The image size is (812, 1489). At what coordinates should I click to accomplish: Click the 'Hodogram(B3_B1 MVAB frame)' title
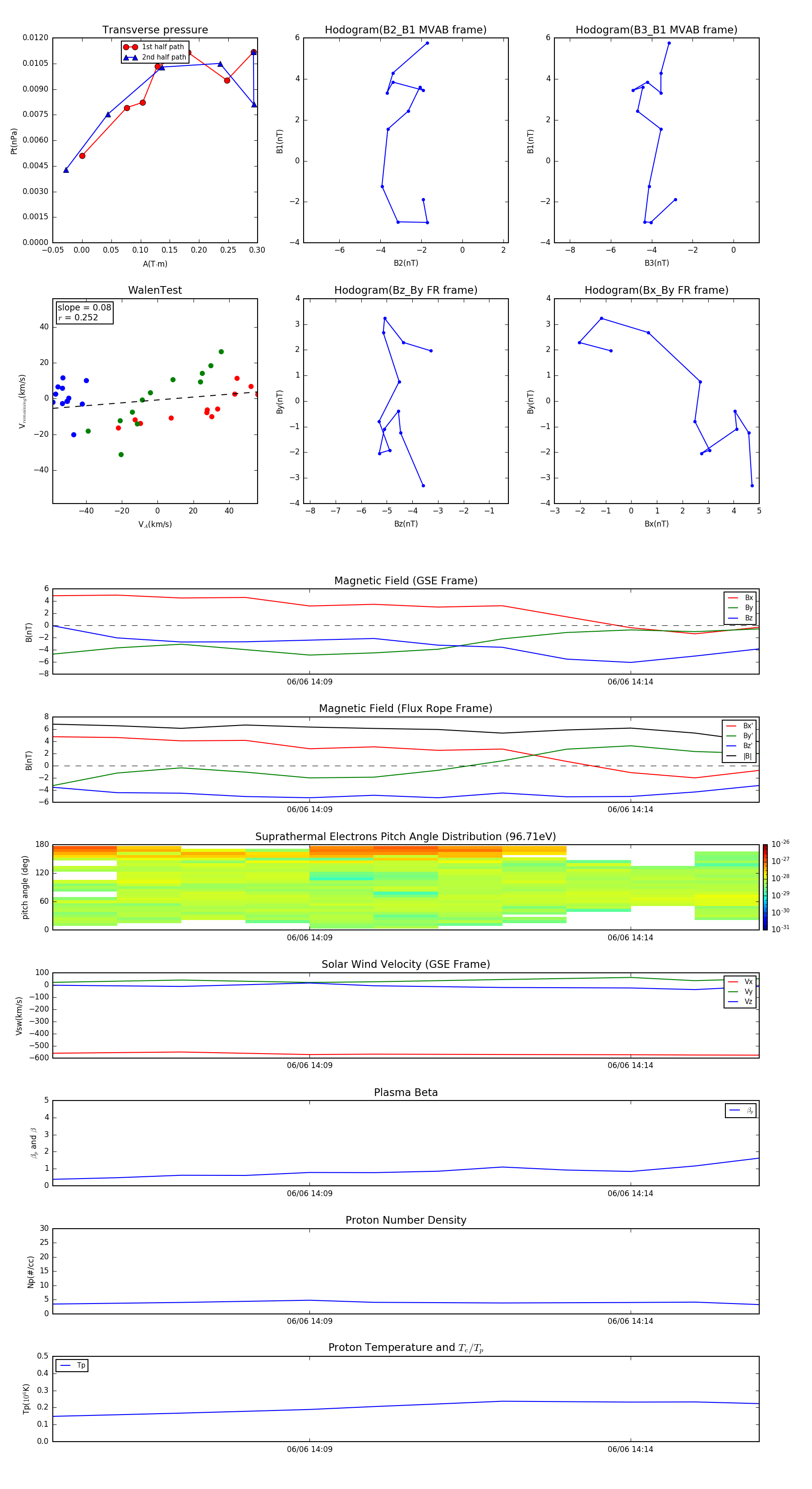tap(656, 30)
